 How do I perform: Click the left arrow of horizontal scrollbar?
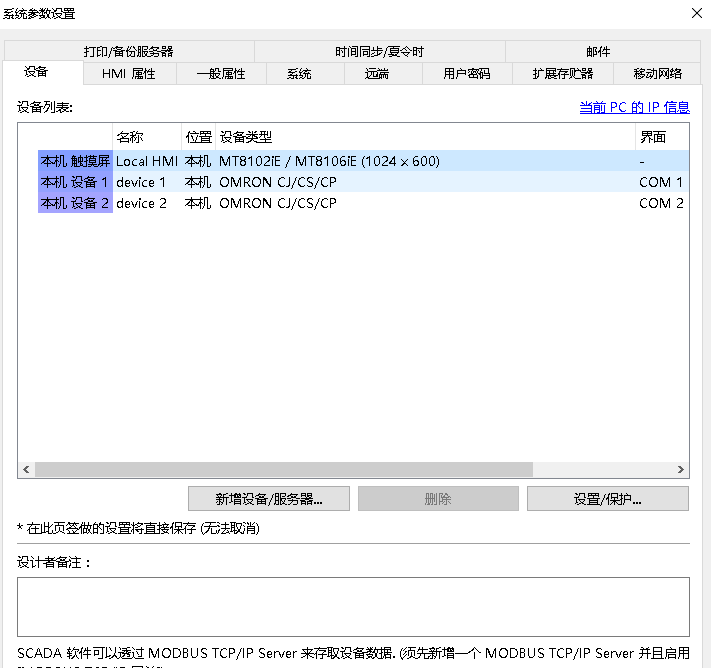[x=26, y=469]
